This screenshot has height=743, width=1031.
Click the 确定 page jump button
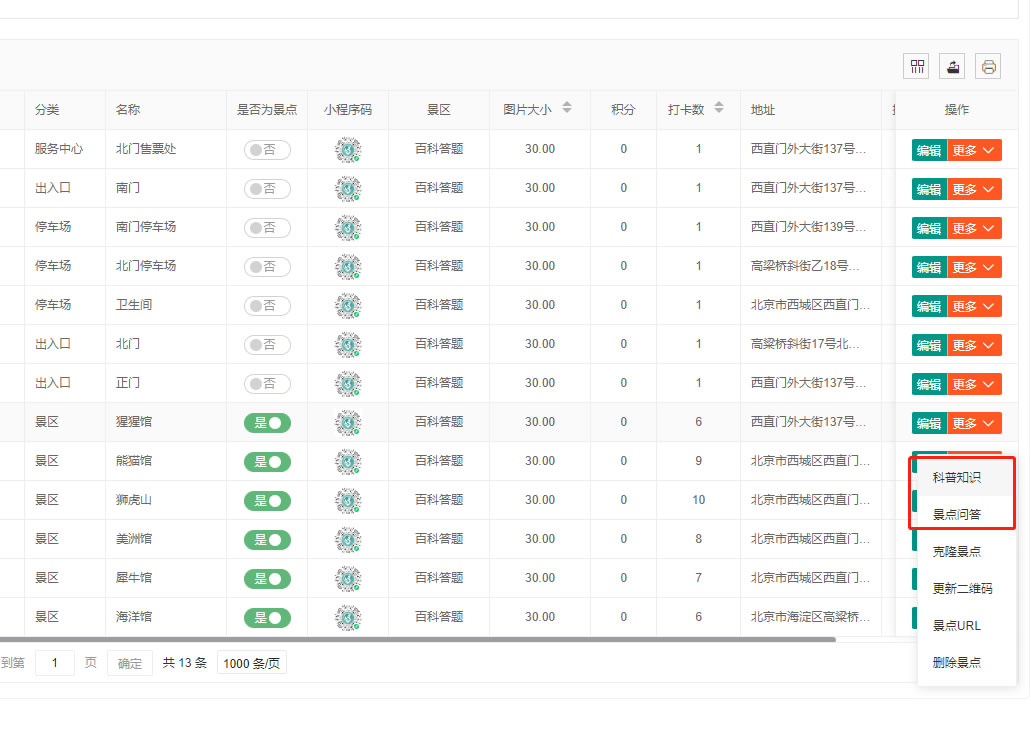tap(130, 663)
